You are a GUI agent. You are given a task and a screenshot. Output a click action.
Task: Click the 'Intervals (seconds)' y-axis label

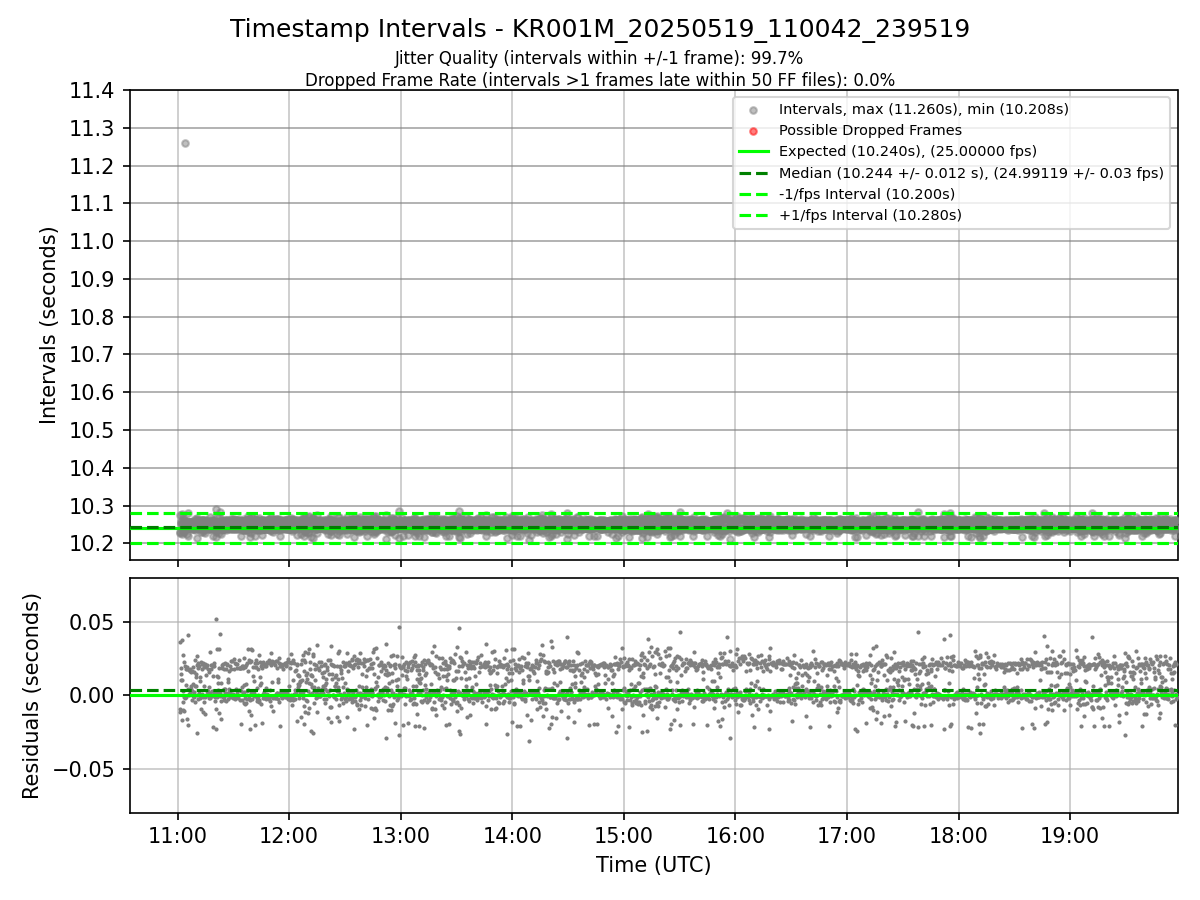(49, 325)
